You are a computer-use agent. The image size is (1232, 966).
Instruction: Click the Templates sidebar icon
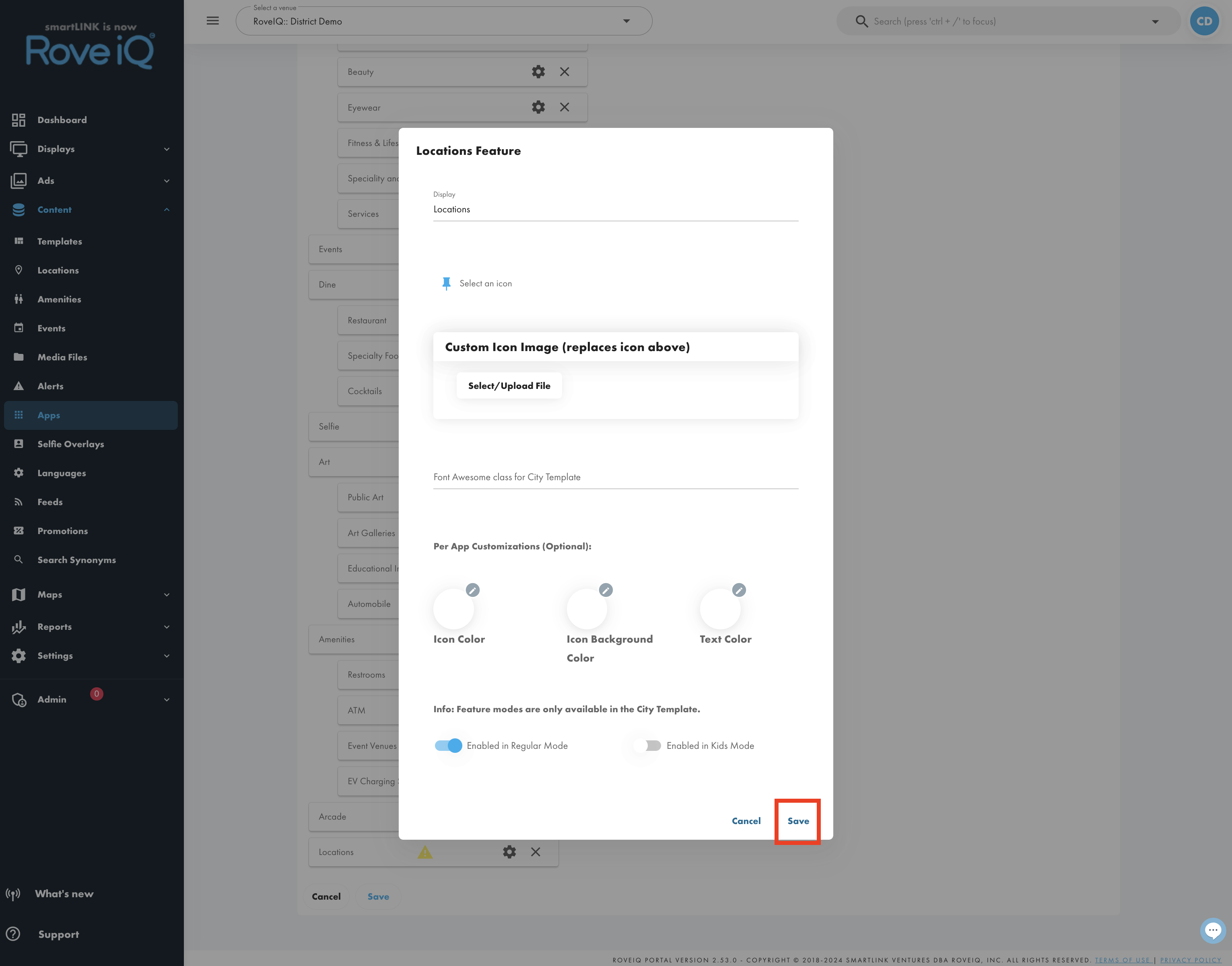(19, 241)
